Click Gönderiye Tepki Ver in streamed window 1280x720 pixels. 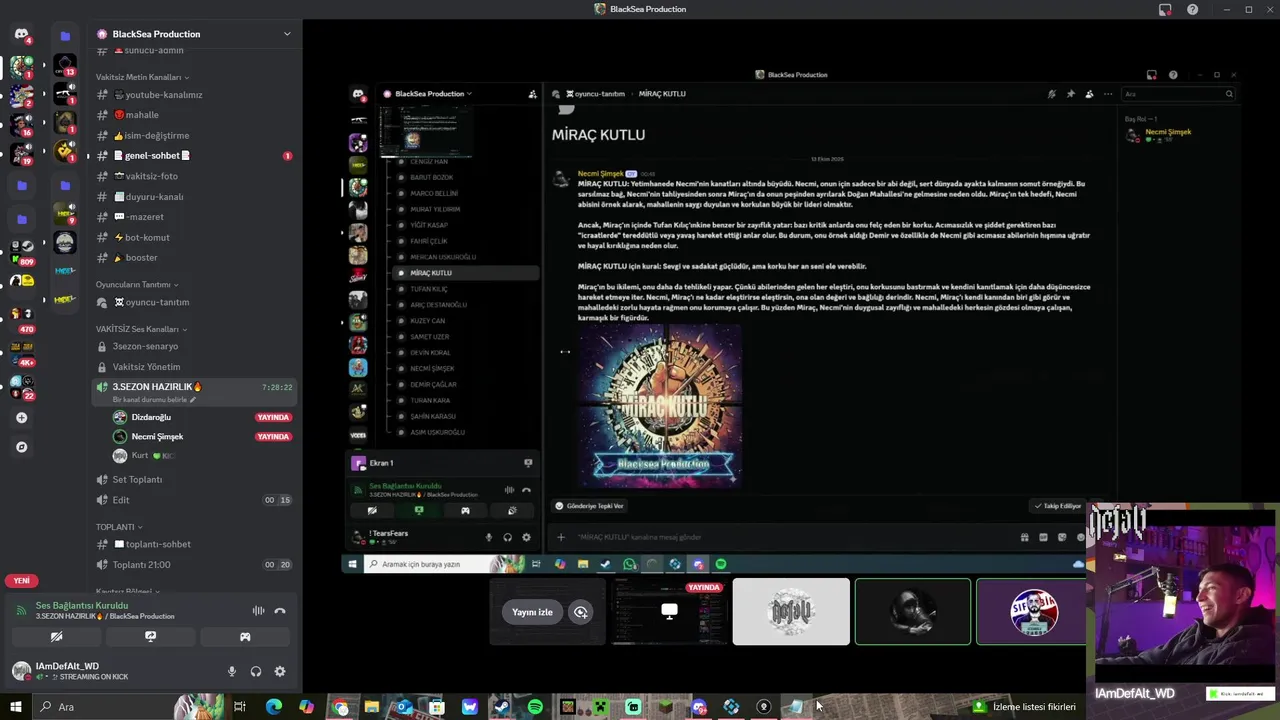coord(590,506)
